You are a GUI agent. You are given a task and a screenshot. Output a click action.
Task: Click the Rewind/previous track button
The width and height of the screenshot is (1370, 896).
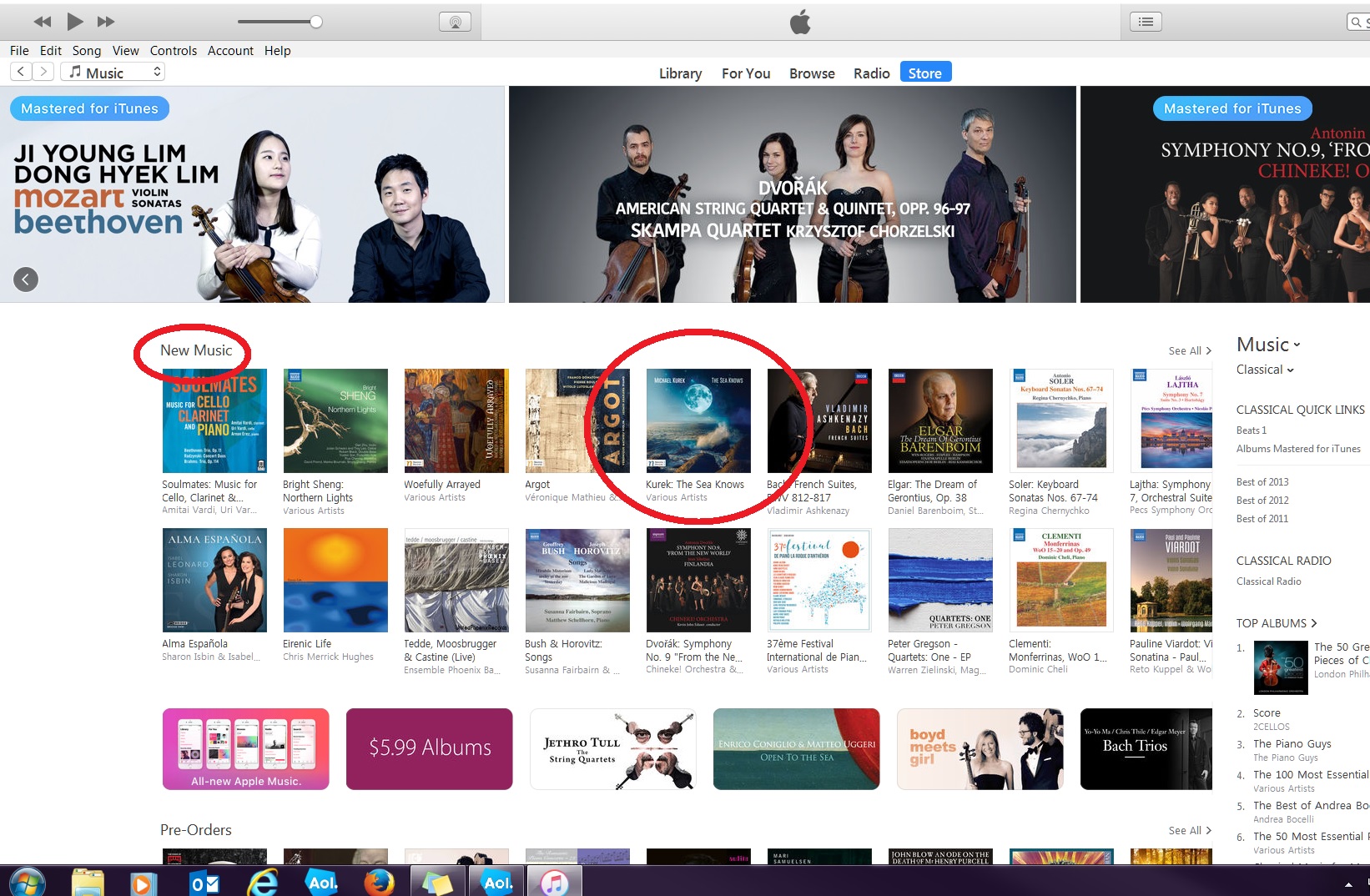coord(43,22)
